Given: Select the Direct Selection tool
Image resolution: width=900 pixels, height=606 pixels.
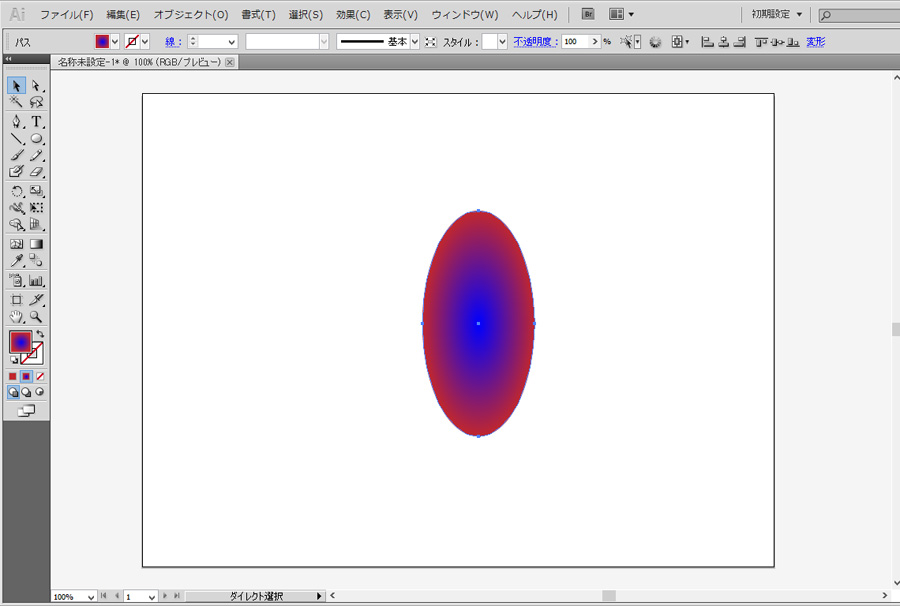Looking at the screenshot, I should pyautogui.click(x=36, y=86).
